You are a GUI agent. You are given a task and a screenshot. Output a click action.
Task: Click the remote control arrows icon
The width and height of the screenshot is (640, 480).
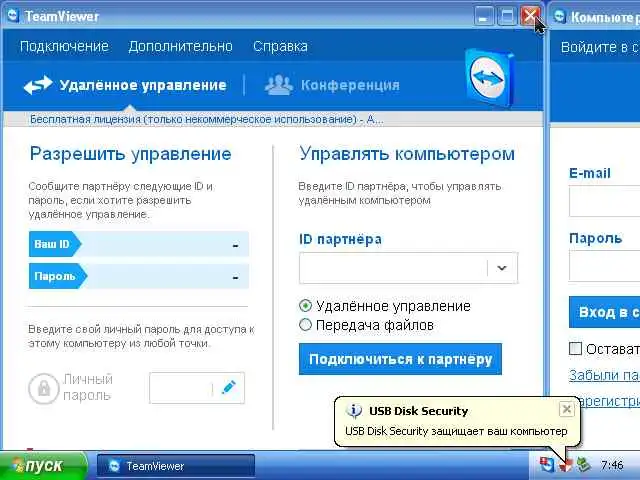point(38,85)
